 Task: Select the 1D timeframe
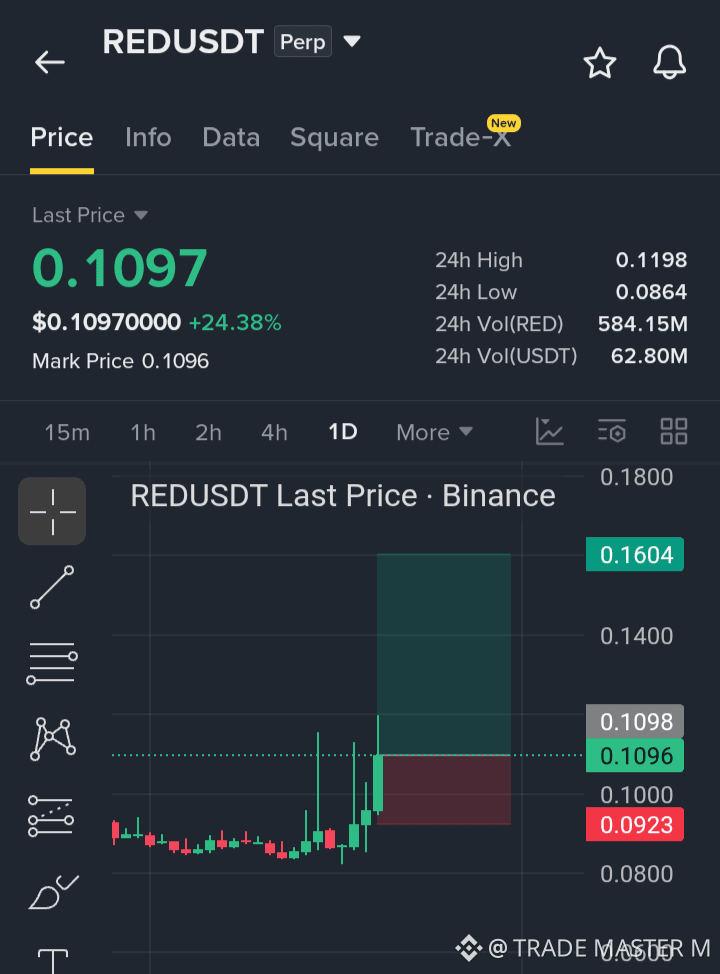coord(343,432)
